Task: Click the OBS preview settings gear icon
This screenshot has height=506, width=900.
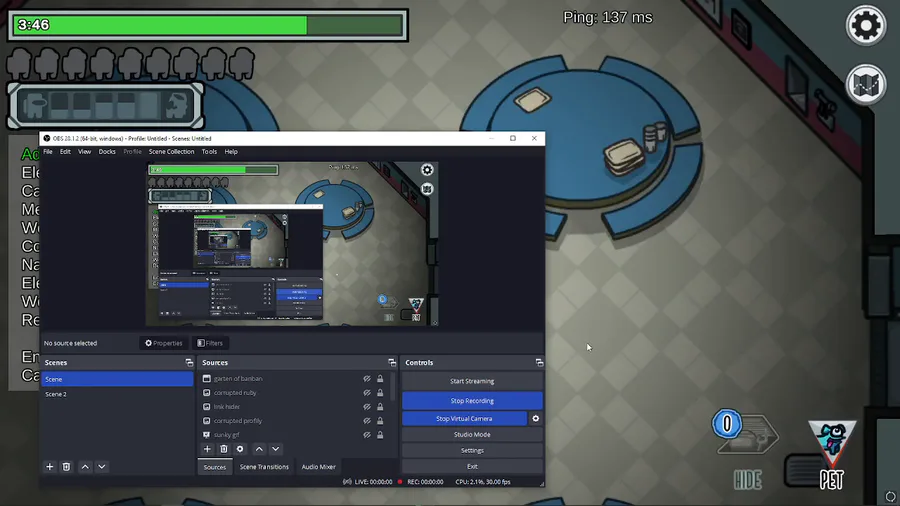Action: pos(427,170)
